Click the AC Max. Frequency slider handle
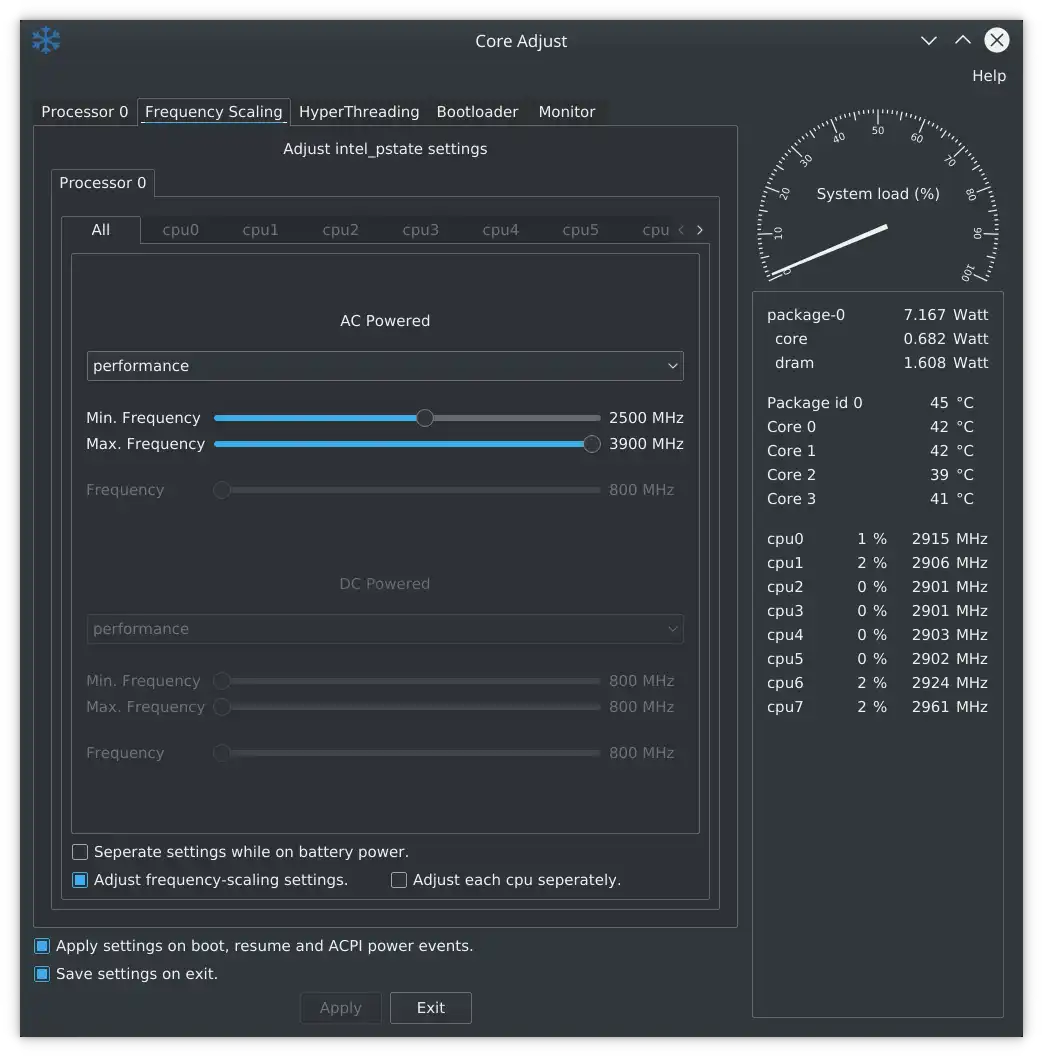Viewport: 1043px width, 1057px height. click(x=591, y=444)
